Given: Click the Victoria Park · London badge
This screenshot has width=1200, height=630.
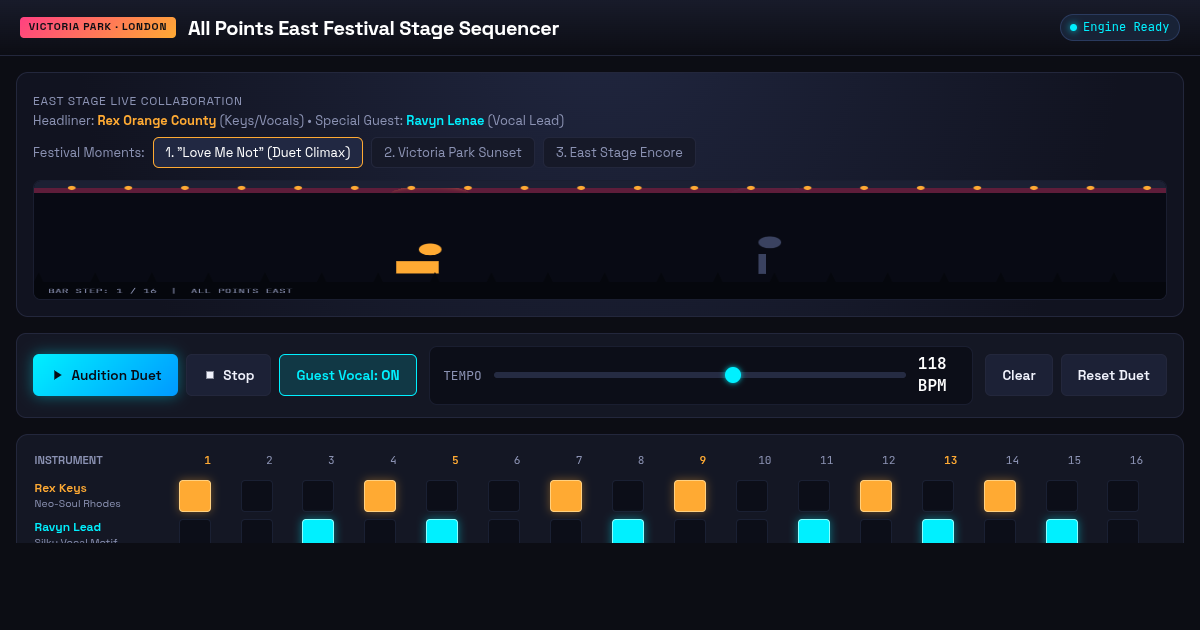Looking at the screenshot, I should 98,27.
